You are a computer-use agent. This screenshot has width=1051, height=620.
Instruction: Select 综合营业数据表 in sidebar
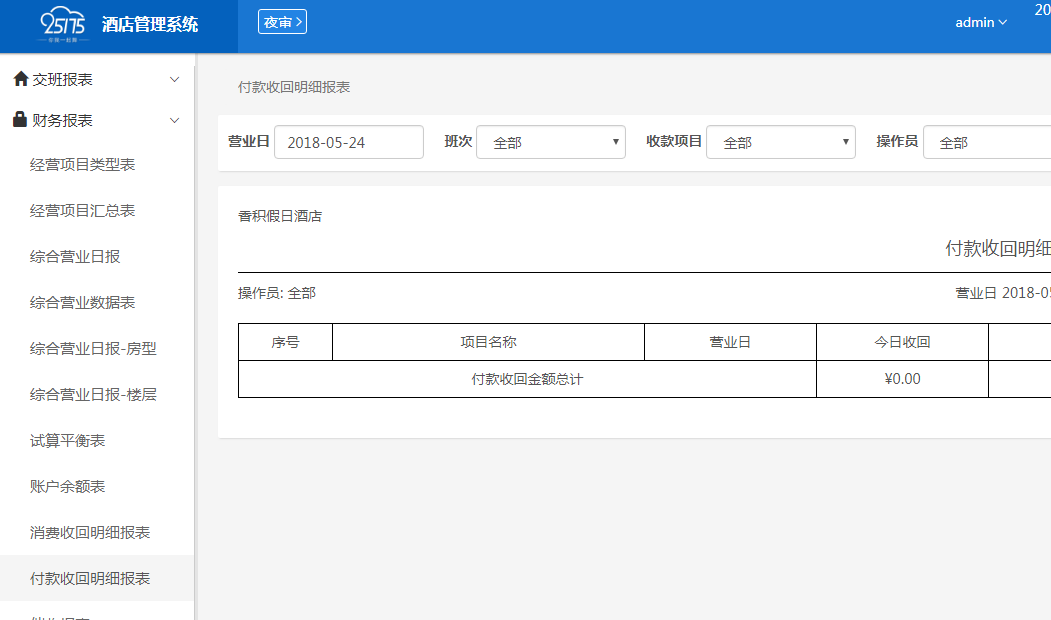[83, 303]
